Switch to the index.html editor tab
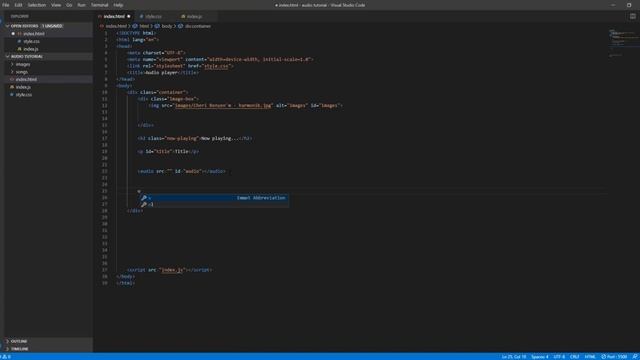 tap(114, 16)
